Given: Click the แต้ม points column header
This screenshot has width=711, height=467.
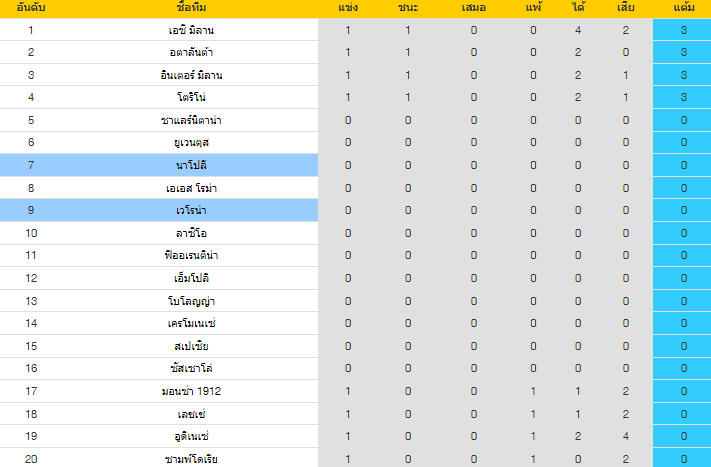Looking at the screenshot, I should [x=684, y=8].
